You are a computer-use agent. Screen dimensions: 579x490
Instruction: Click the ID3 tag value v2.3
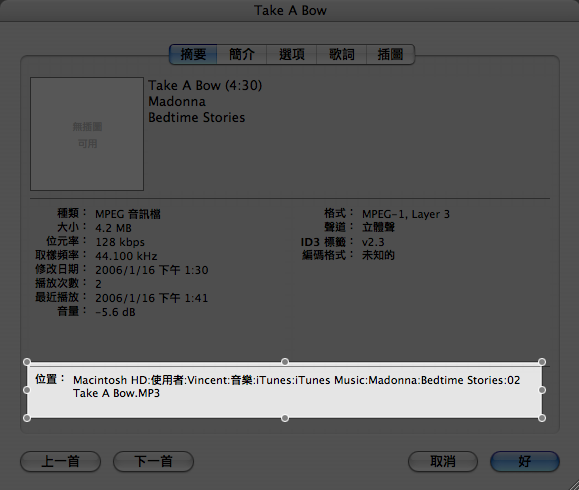[373, 242]
